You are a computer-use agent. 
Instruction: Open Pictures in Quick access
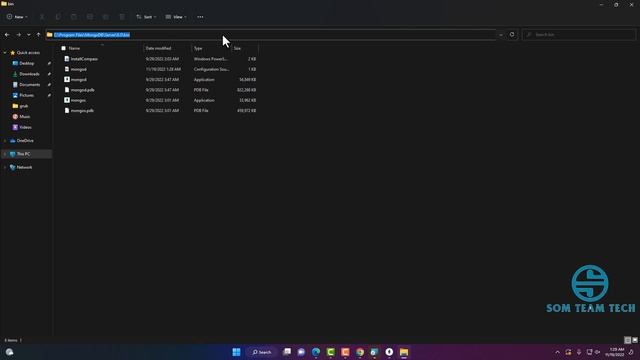(27, 95)
